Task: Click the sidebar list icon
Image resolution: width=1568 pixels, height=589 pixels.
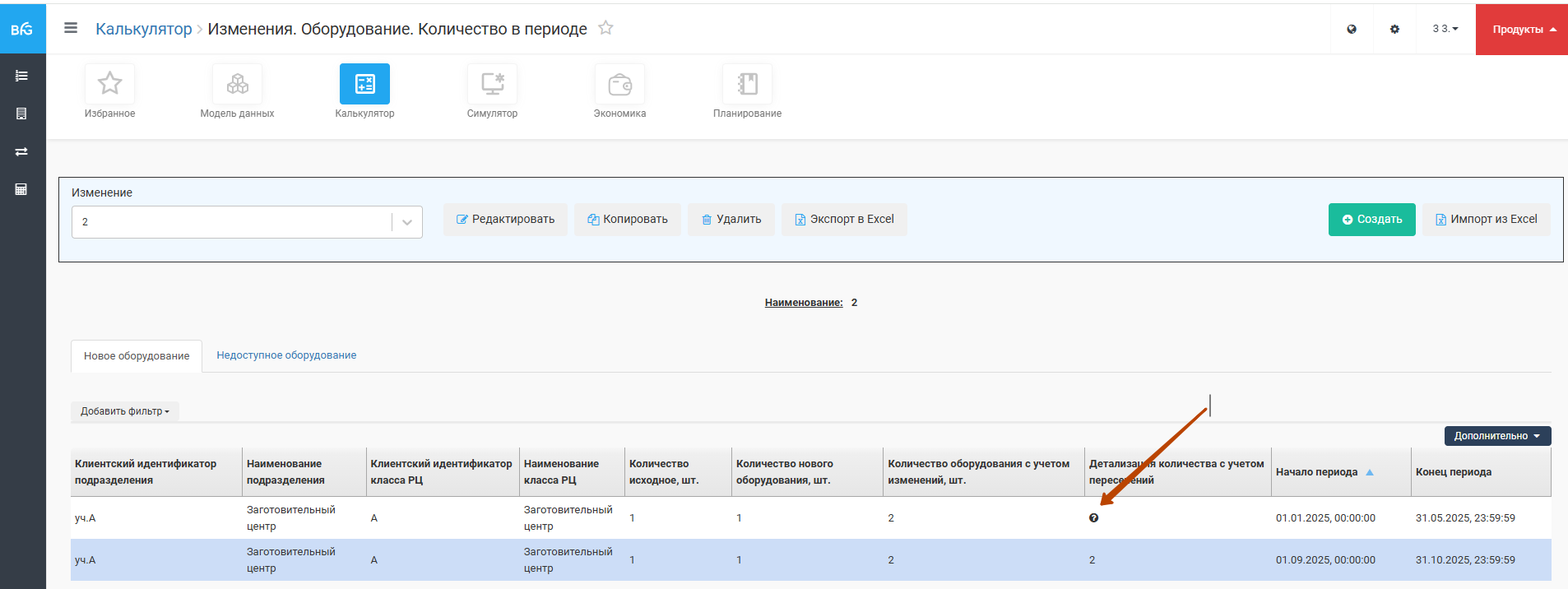Action: 21,76
